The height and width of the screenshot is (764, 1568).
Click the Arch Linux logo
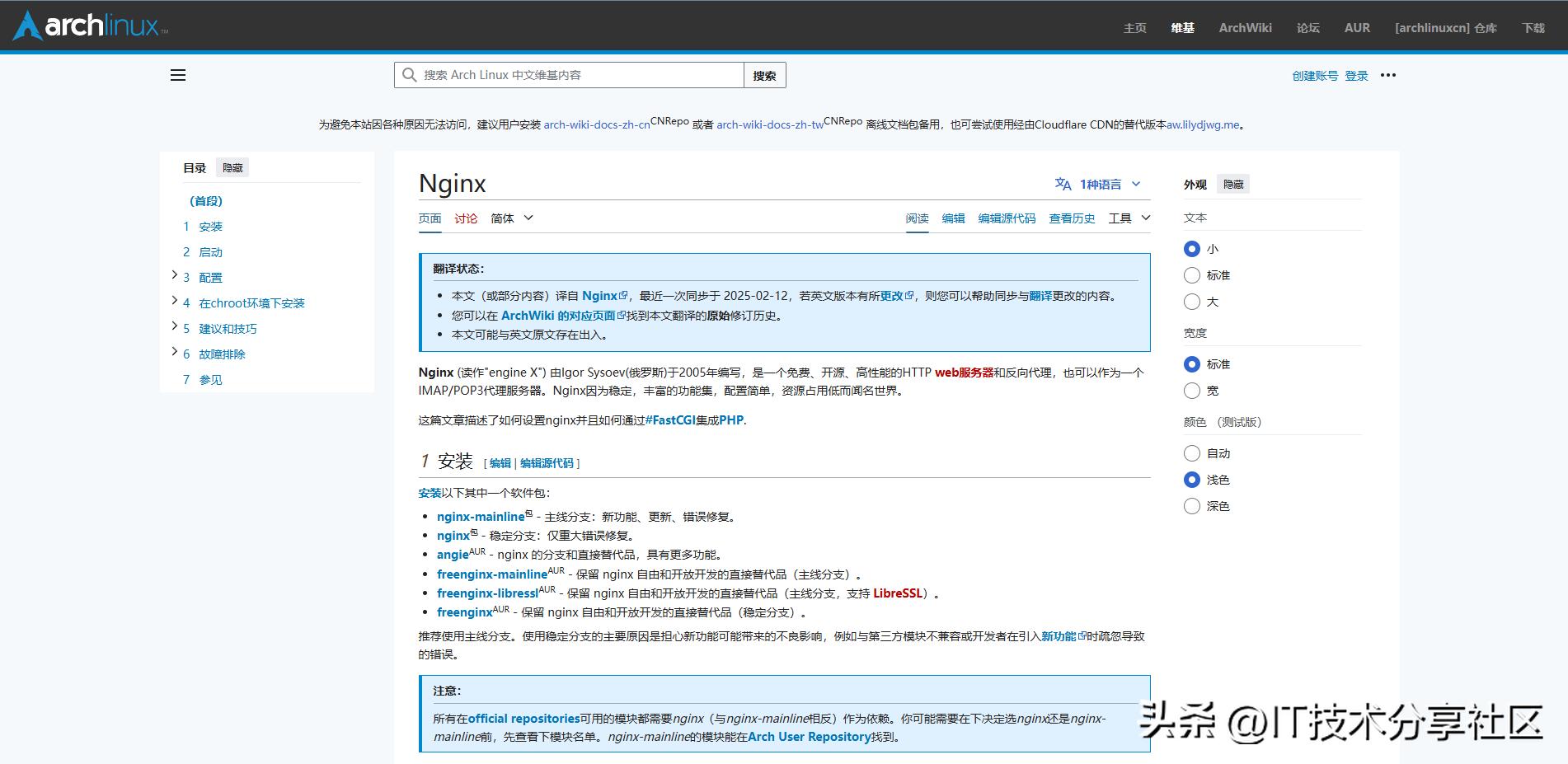point(91,26)
